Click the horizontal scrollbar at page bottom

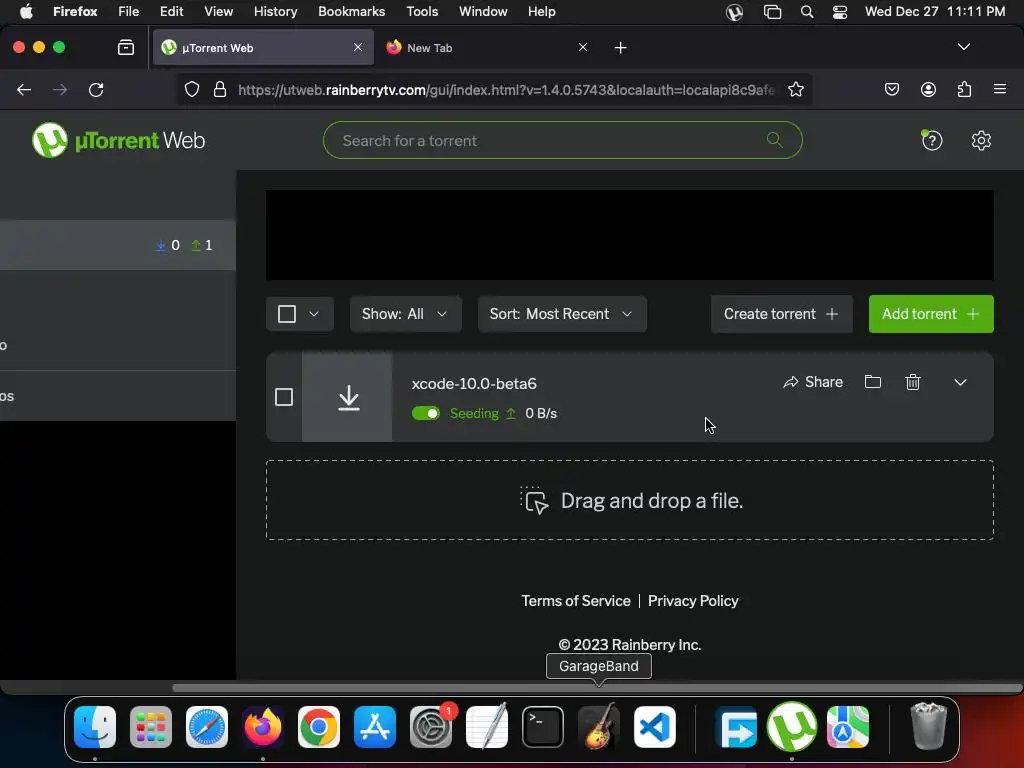[597, 688]
